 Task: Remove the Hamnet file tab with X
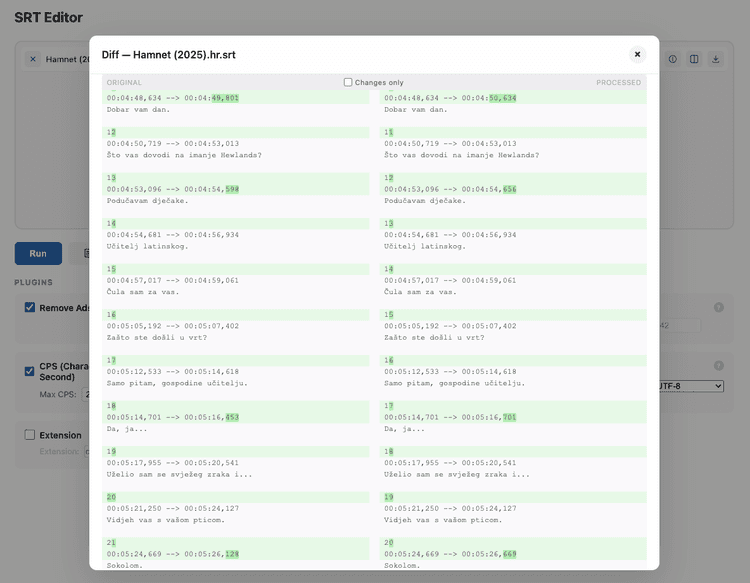[33, 59]
